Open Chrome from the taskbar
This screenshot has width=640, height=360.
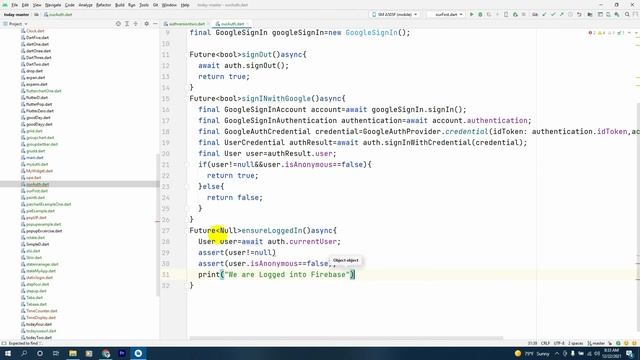106,353
